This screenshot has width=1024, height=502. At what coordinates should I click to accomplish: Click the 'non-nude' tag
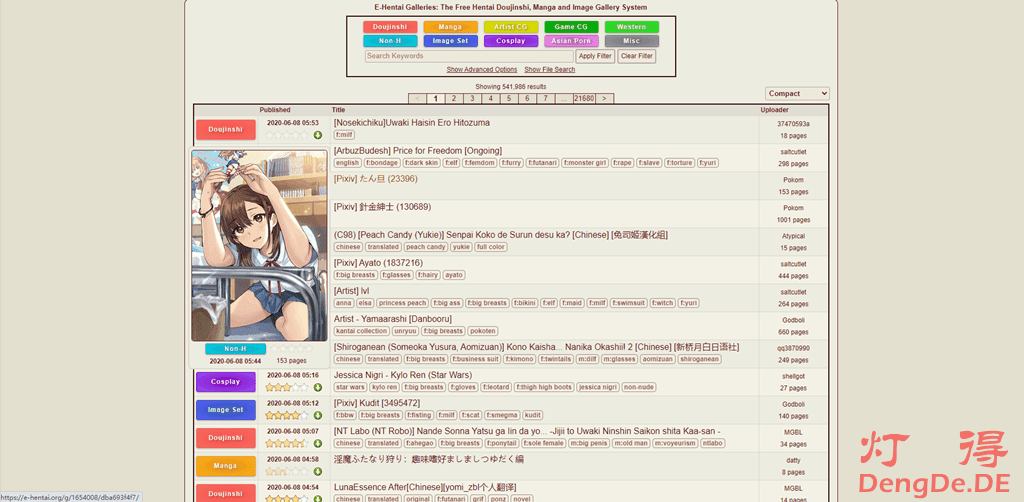[x=639, y=387]
